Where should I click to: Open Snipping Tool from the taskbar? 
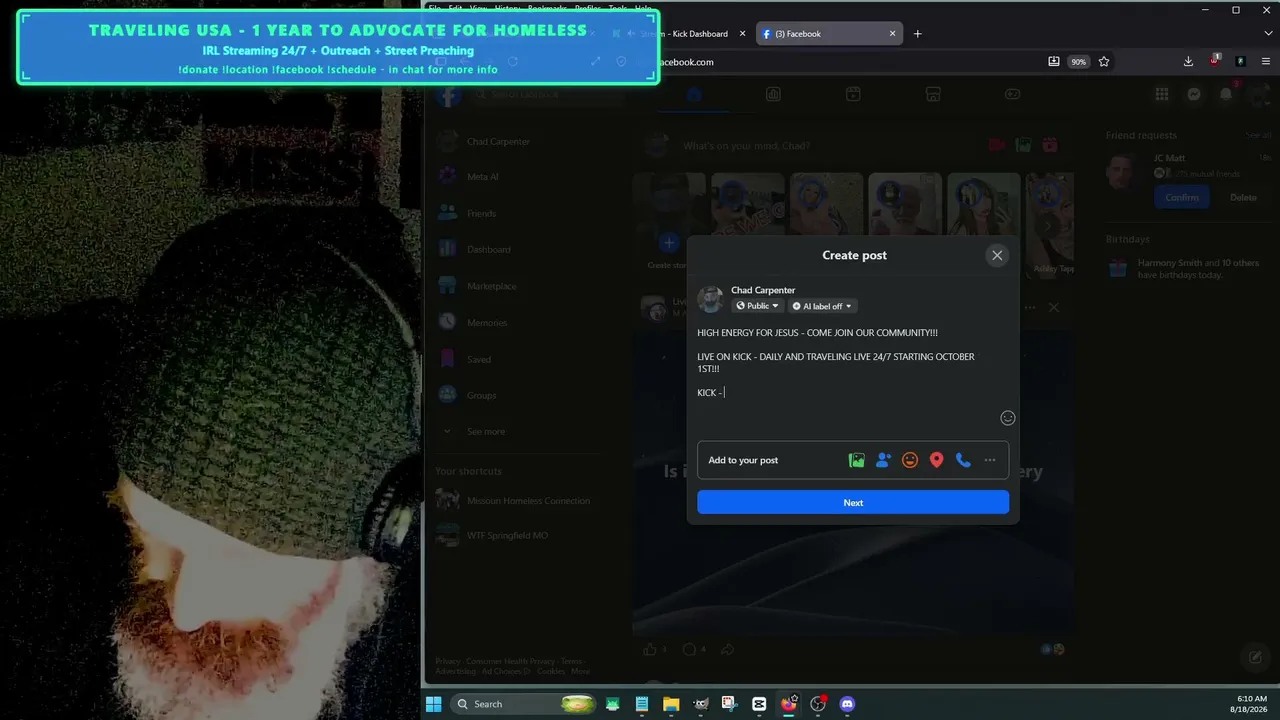730,704
